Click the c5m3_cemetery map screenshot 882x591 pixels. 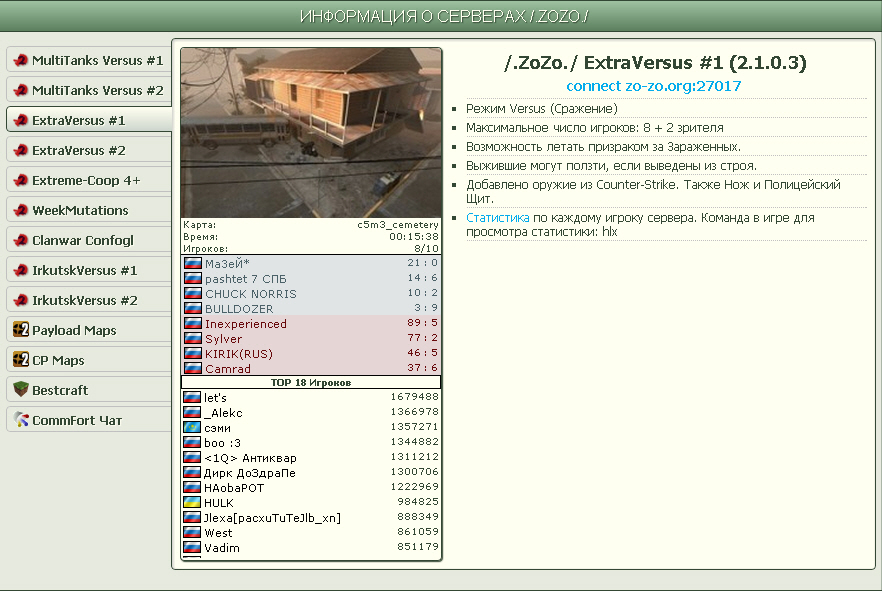coord(311,132)
